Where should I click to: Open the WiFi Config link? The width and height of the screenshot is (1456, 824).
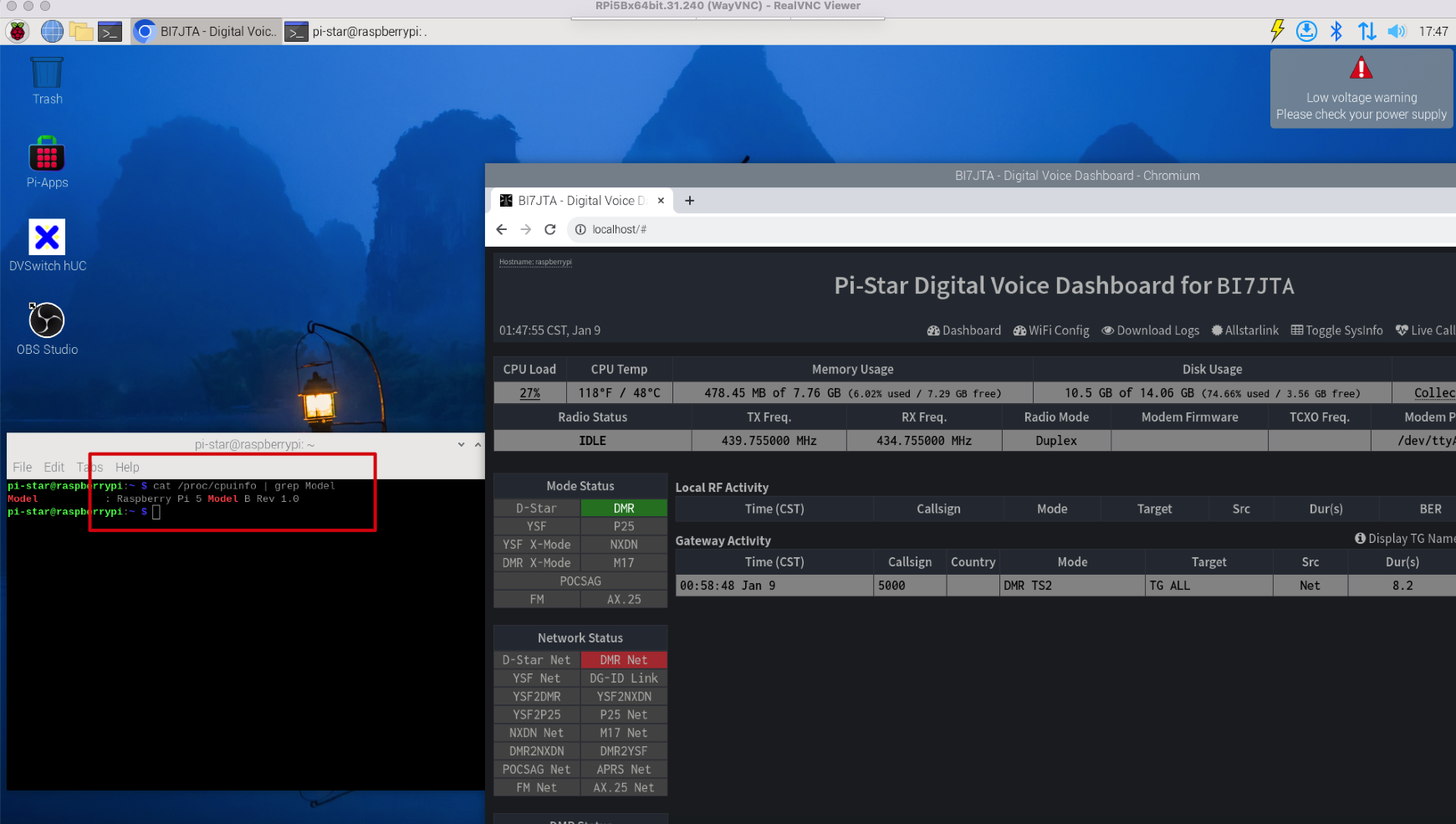(x=1051, y=330)
